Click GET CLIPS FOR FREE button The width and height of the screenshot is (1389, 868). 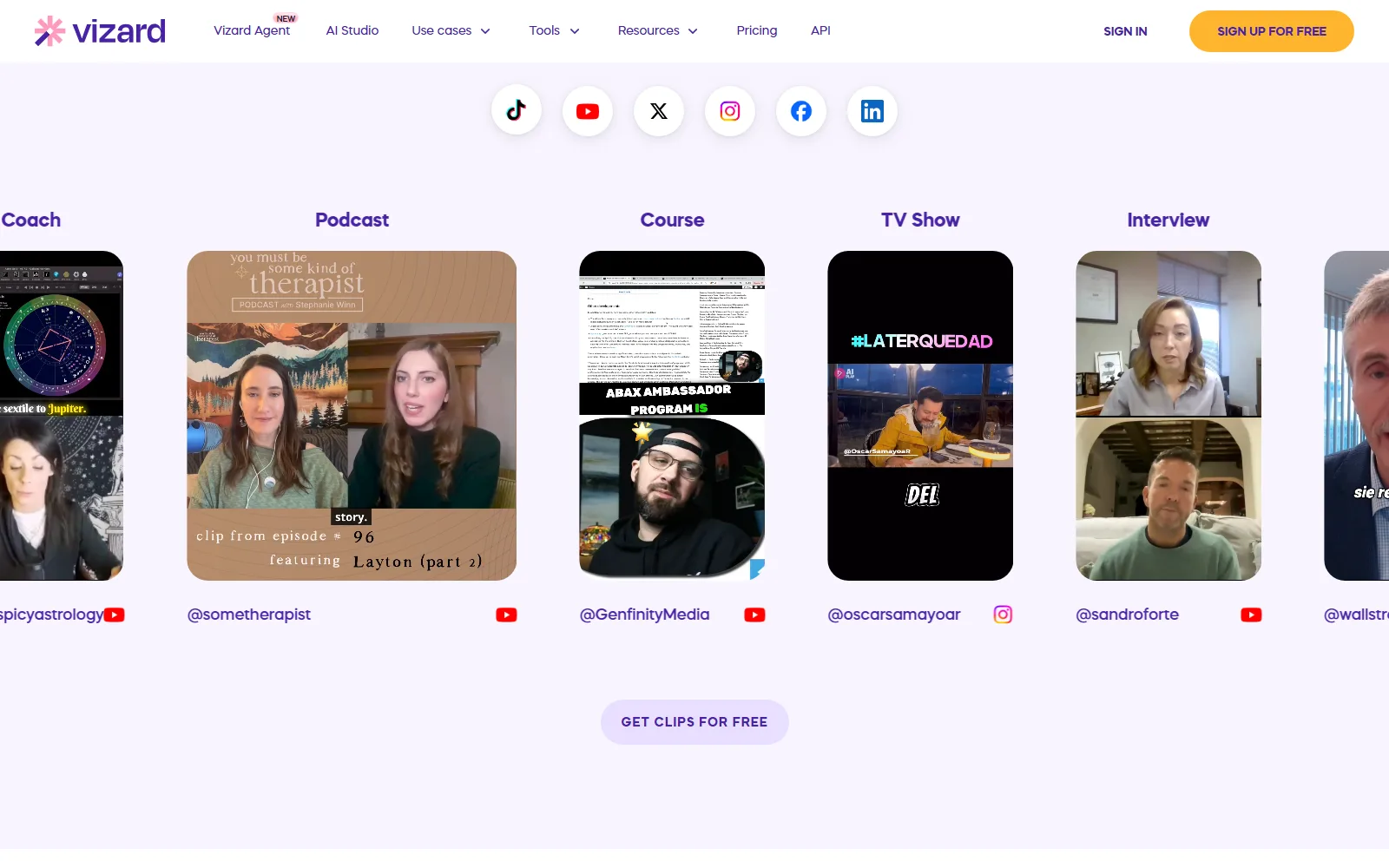click(694, 722)
